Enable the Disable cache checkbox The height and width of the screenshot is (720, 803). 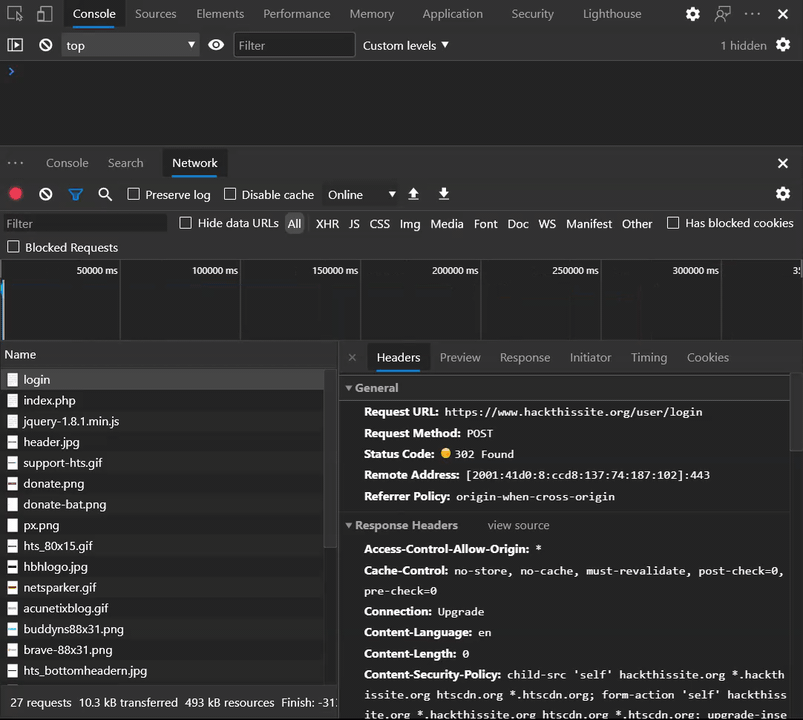tap(230, 194)
